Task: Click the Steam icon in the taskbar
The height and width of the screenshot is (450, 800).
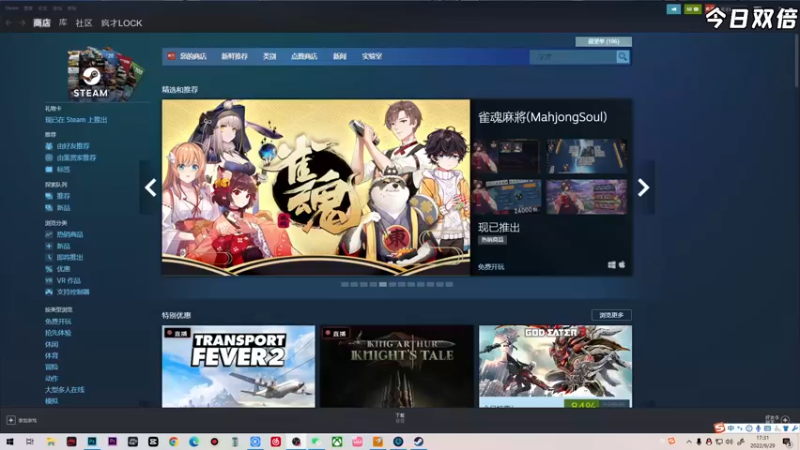Action: pyautogui.click(x=418, y=442)
